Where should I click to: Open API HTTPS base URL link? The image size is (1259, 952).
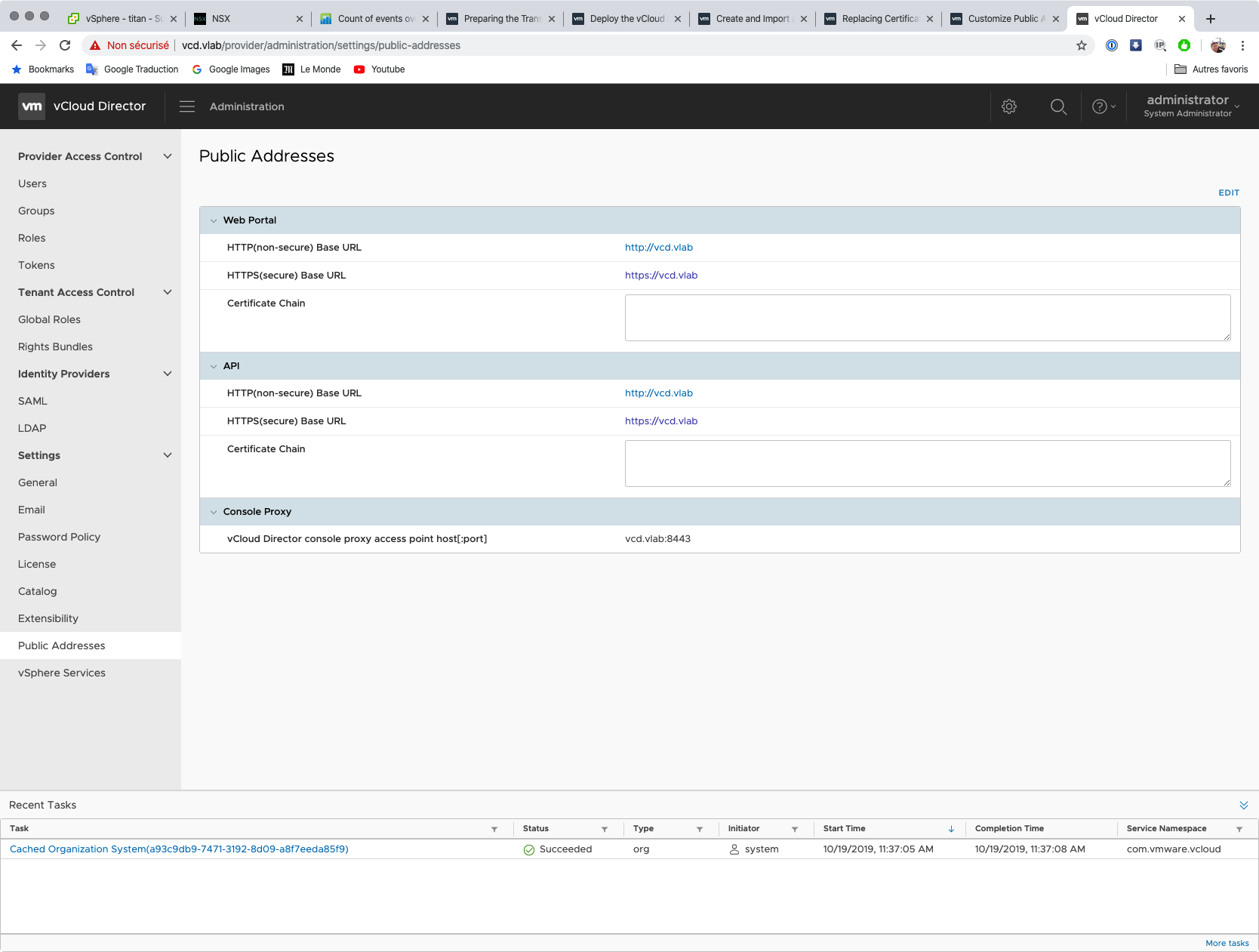(661, 421)
